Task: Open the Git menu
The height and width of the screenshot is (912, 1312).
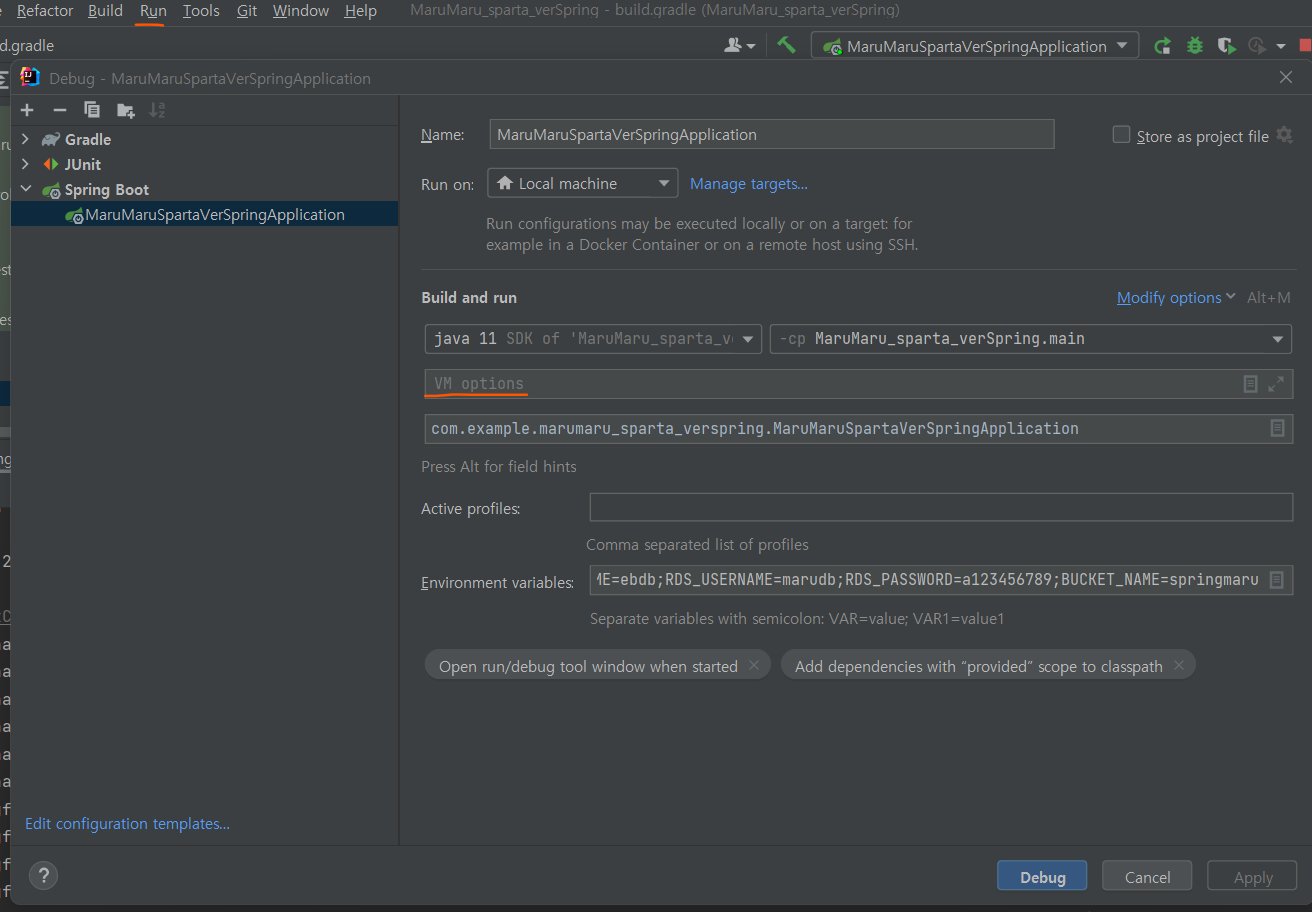Action: (x=247, y=11)
